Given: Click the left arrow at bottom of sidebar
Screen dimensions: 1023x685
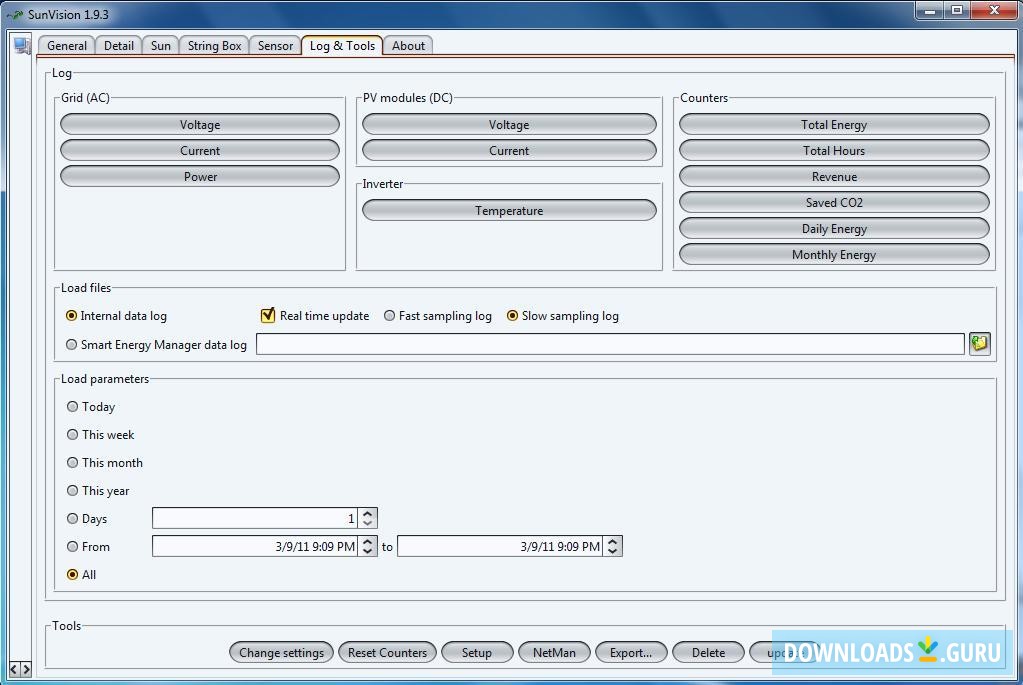Looking at the screenshot, I should 14,669.
